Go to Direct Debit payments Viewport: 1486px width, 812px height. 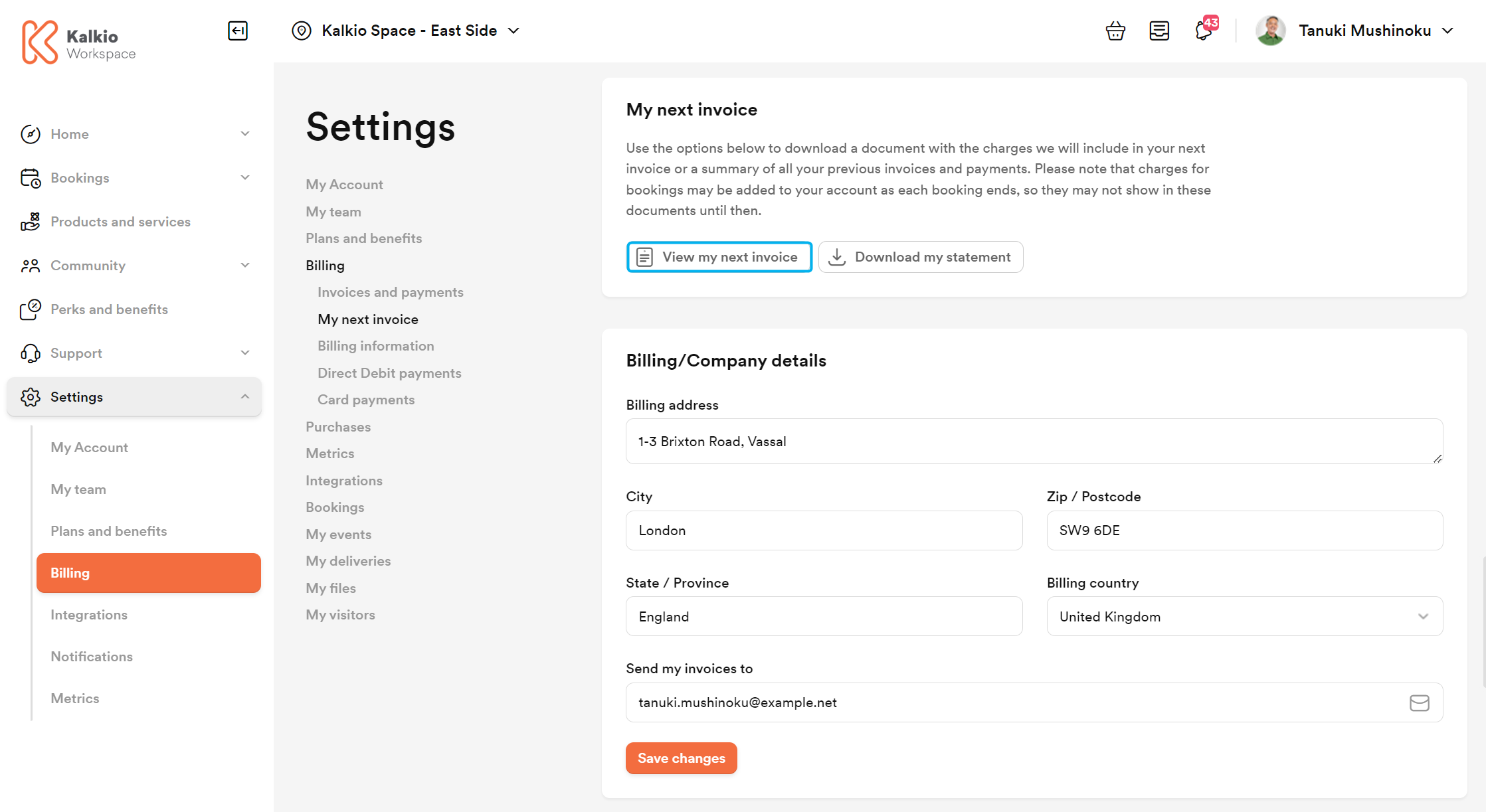[389, 373]
